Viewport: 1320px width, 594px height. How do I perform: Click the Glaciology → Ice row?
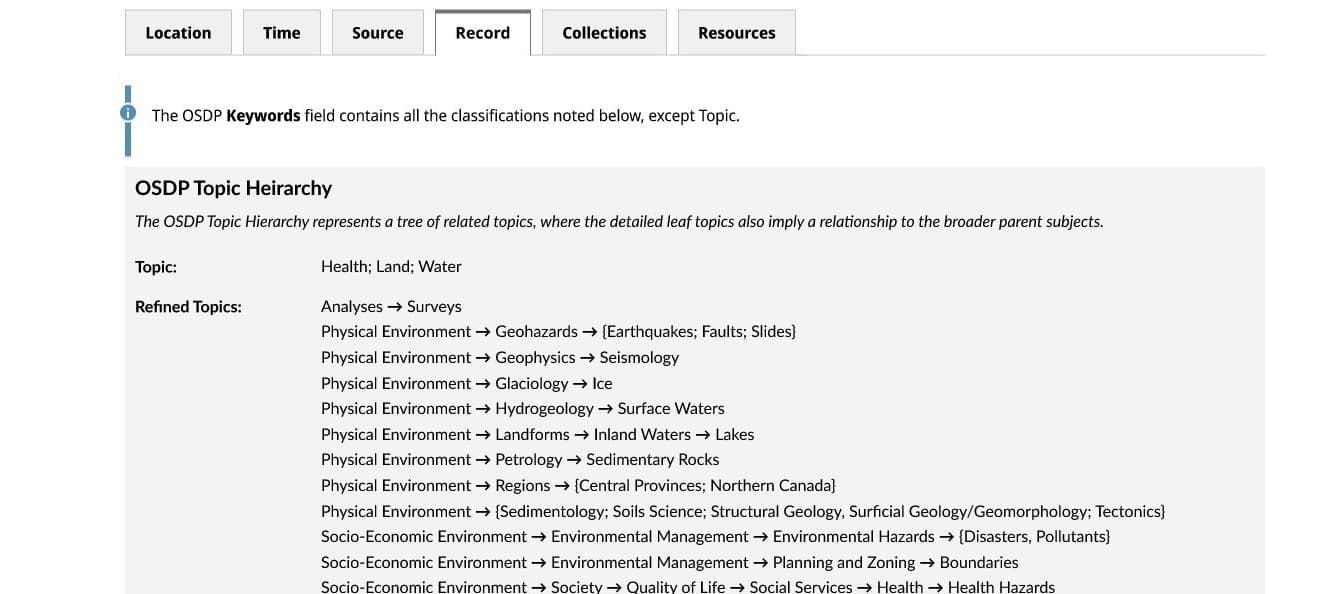tap(467, 384)
